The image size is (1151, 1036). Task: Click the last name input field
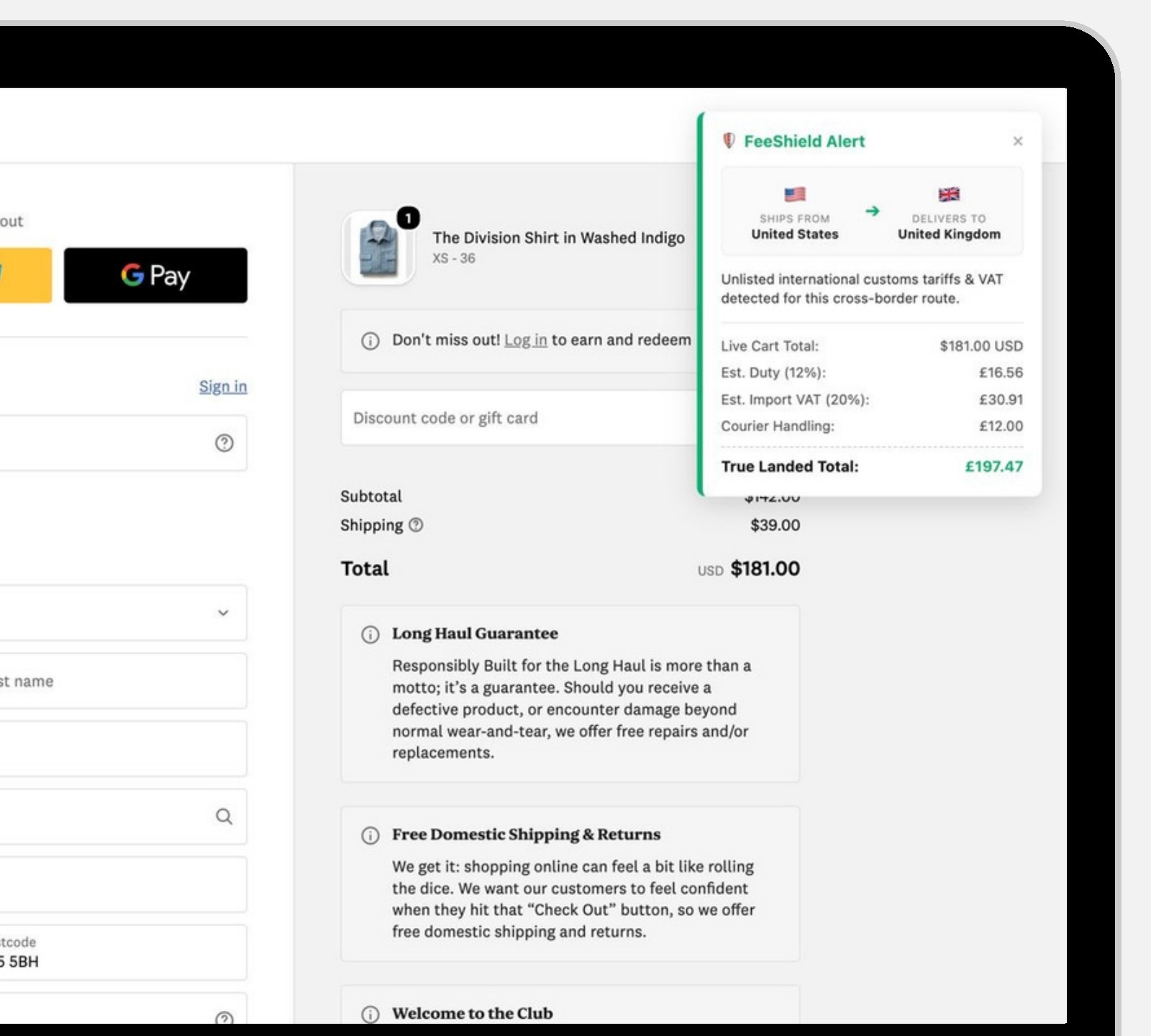click(124, 681)
